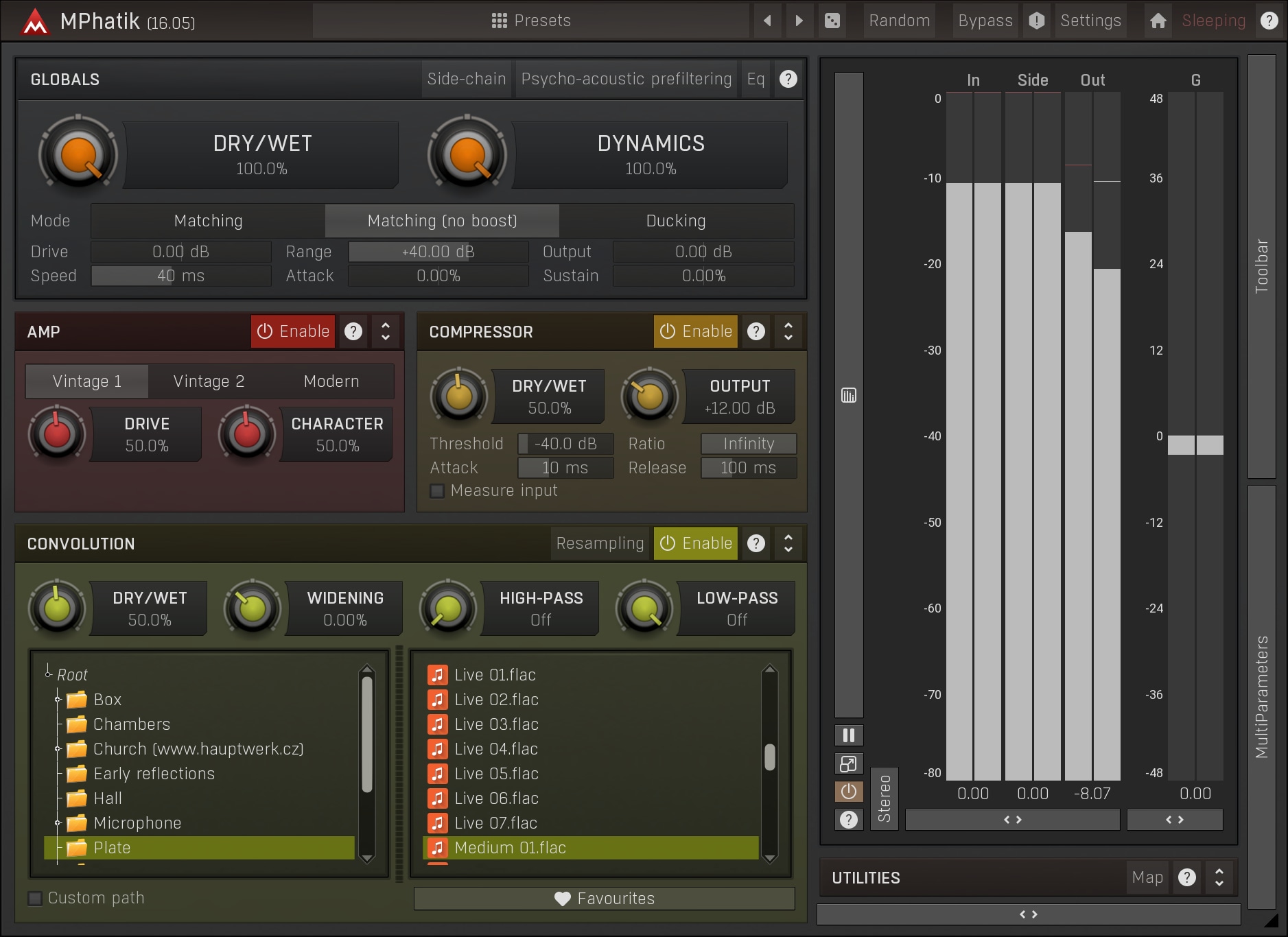The image size is (1288, 937).
Task: Click the random preset dice icon
Action: pos(832,21)
